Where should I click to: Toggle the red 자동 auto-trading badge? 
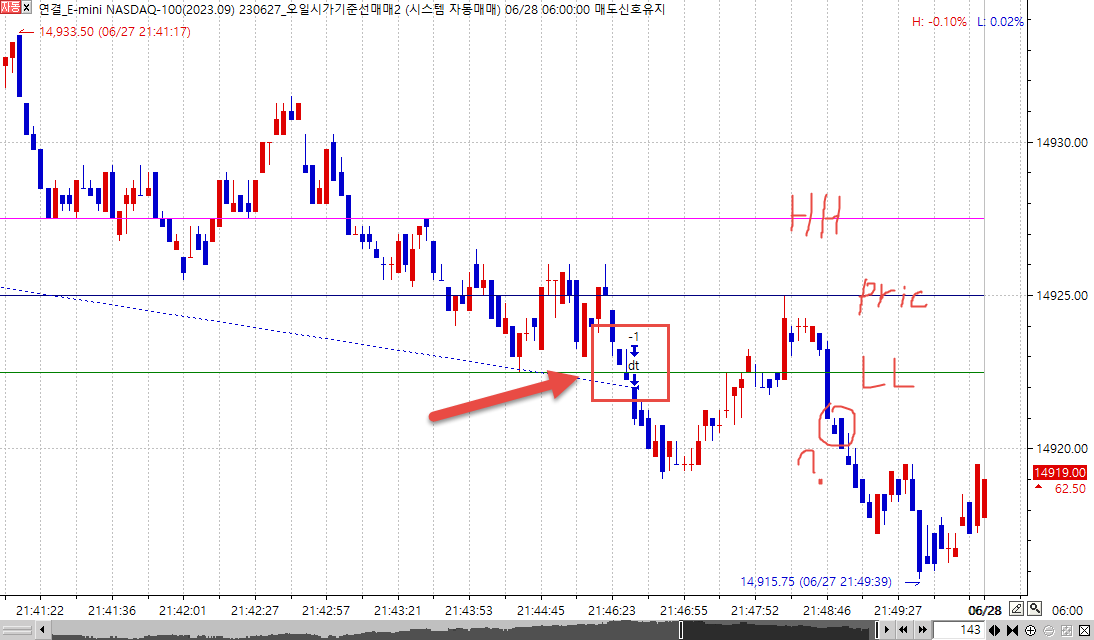(9, 8)
